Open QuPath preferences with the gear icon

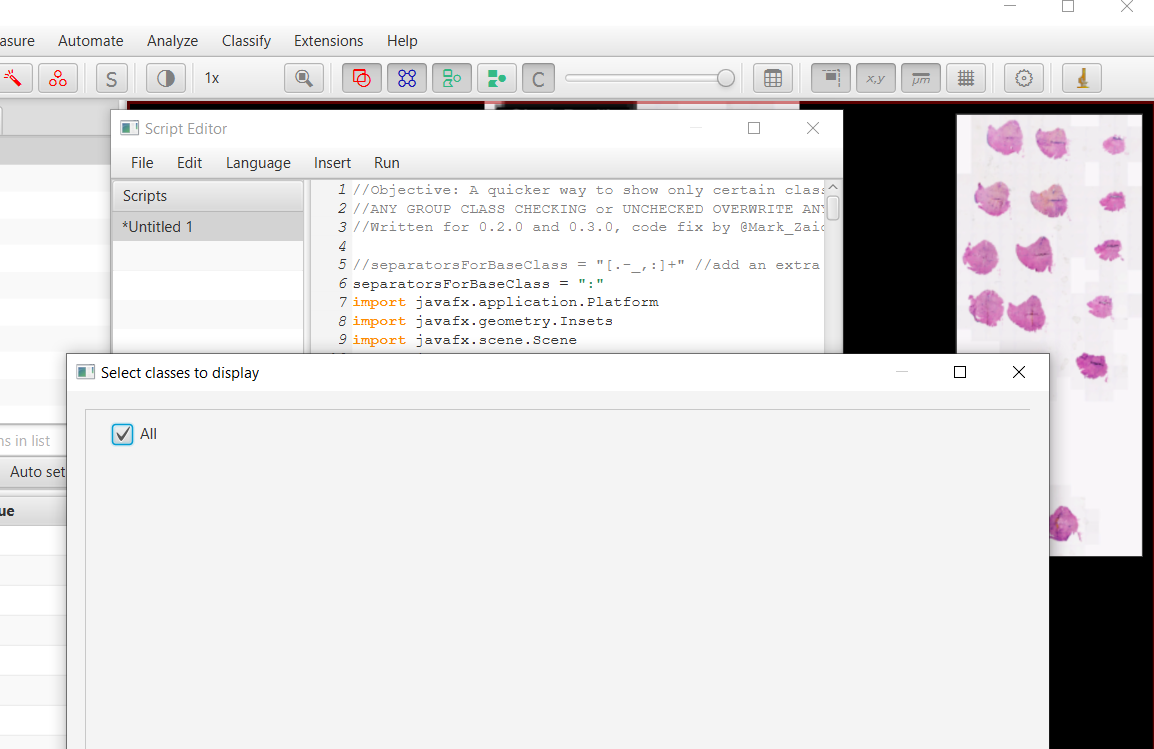coord(1023,77)
